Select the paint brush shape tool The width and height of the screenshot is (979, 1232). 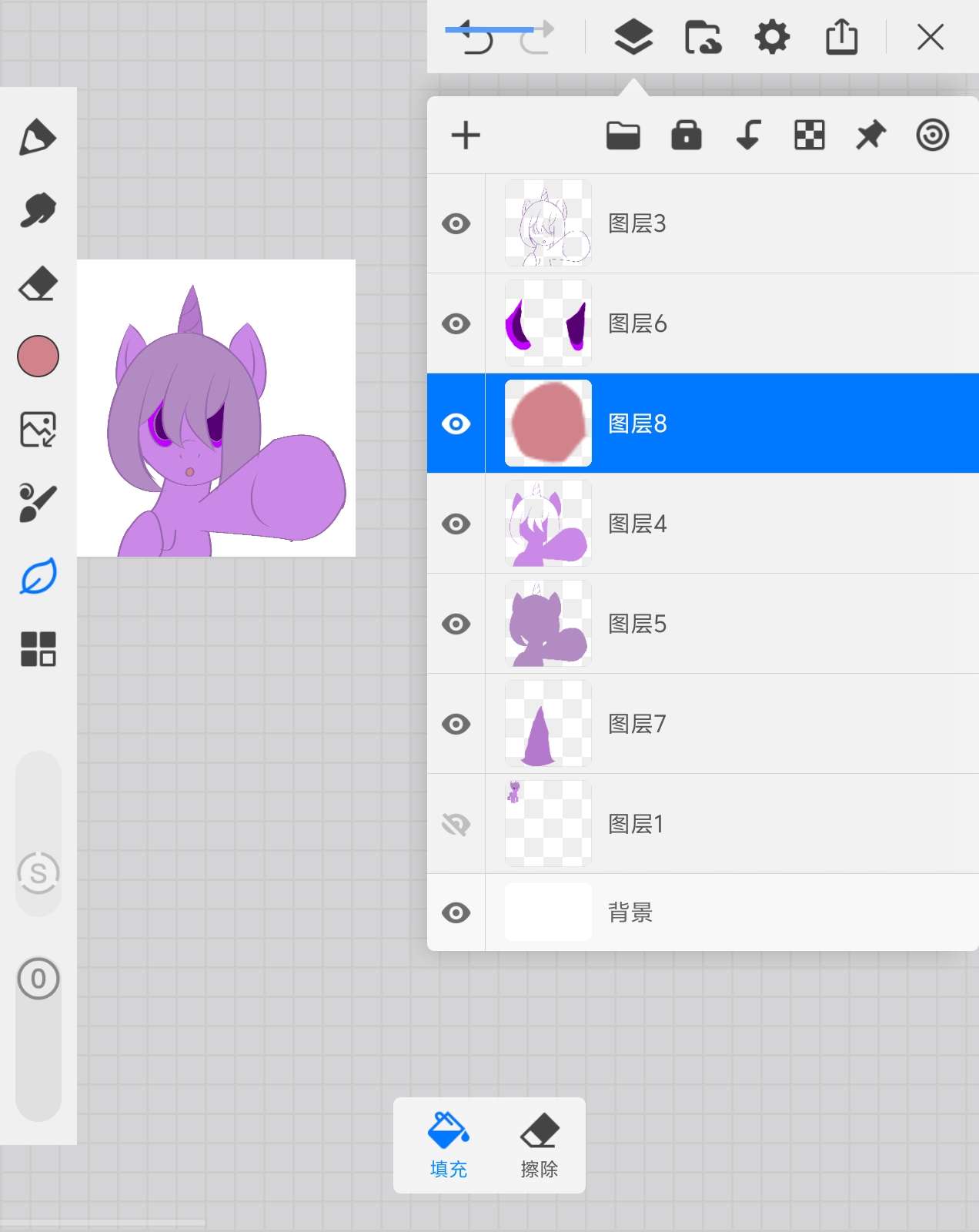point(38,502)
